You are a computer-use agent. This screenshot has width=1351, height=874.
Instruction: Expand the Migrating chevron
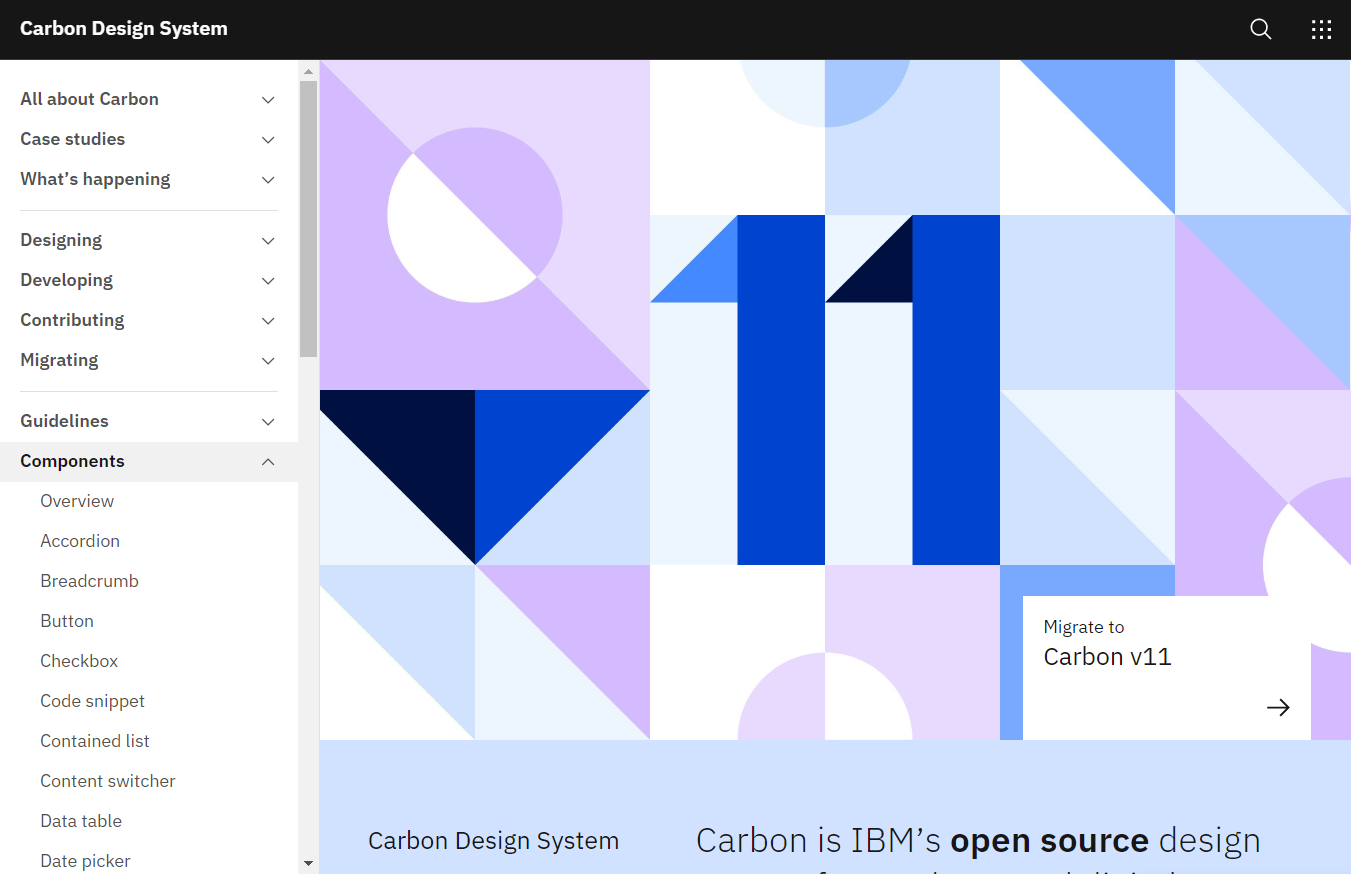[x=268, y=360]
